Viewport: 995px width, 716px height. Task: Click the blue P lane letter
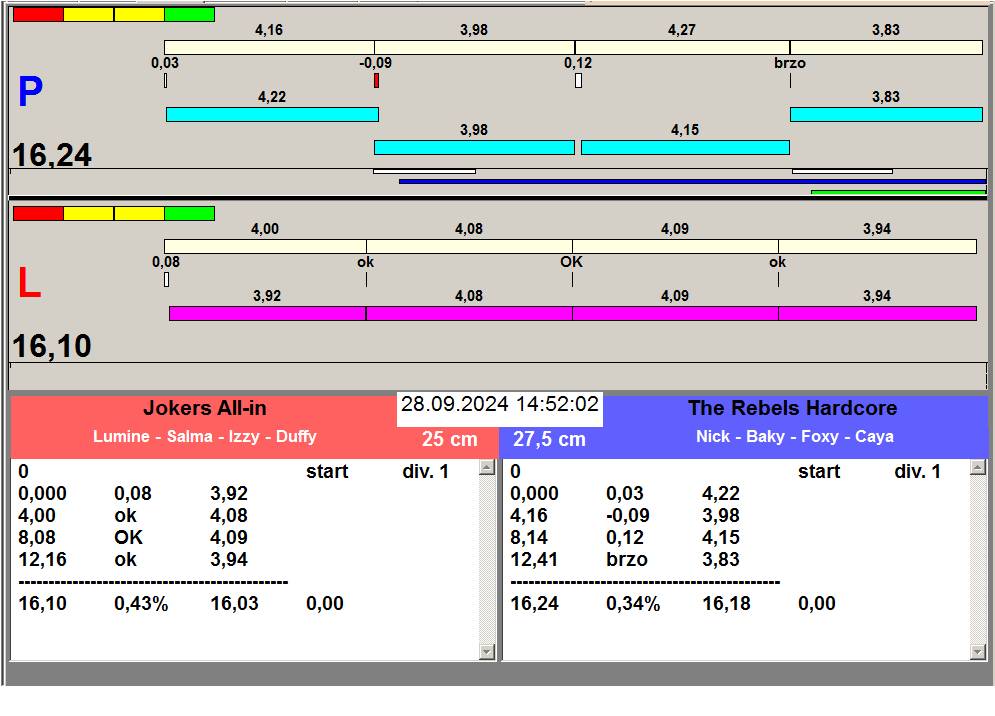[x=30, y=93]
